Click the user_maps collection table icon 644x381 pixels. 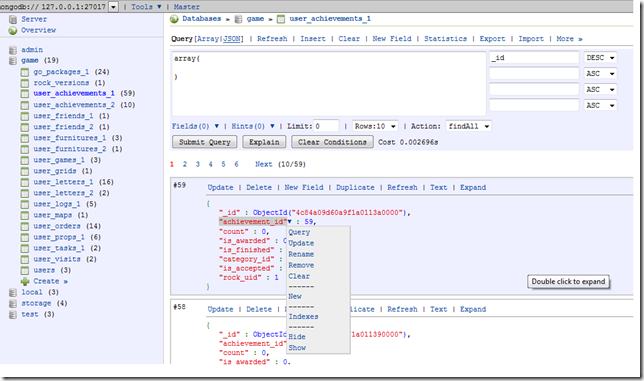(25, 216)
